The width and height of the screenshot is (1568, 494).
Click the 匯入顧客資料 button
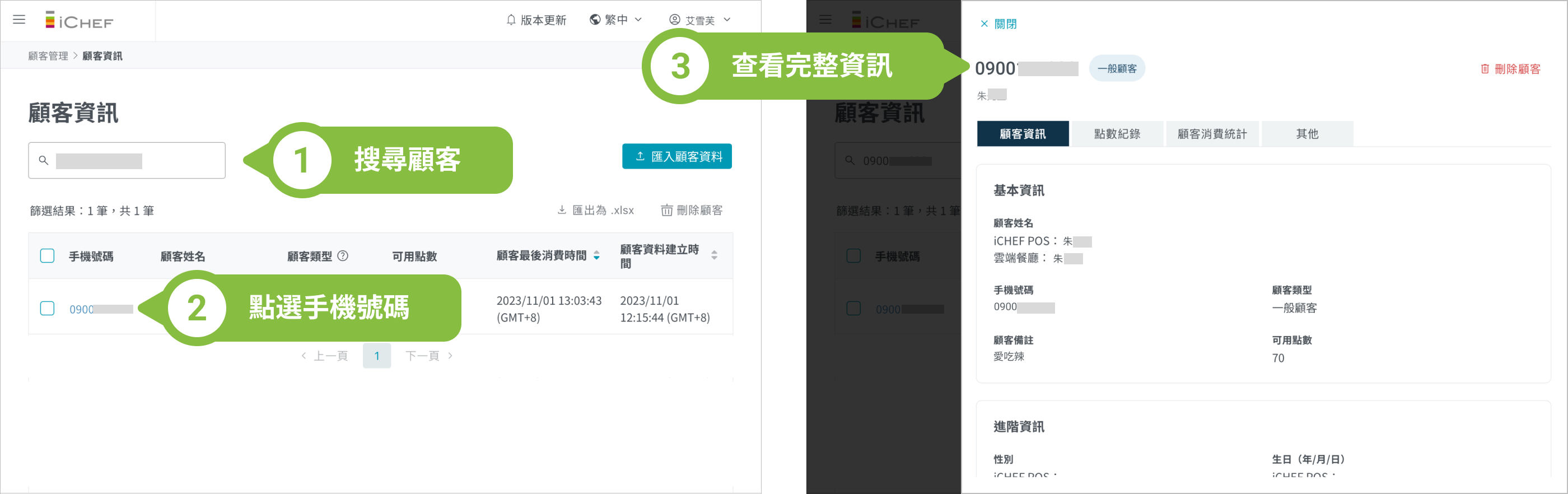click(x=676, y=156)
